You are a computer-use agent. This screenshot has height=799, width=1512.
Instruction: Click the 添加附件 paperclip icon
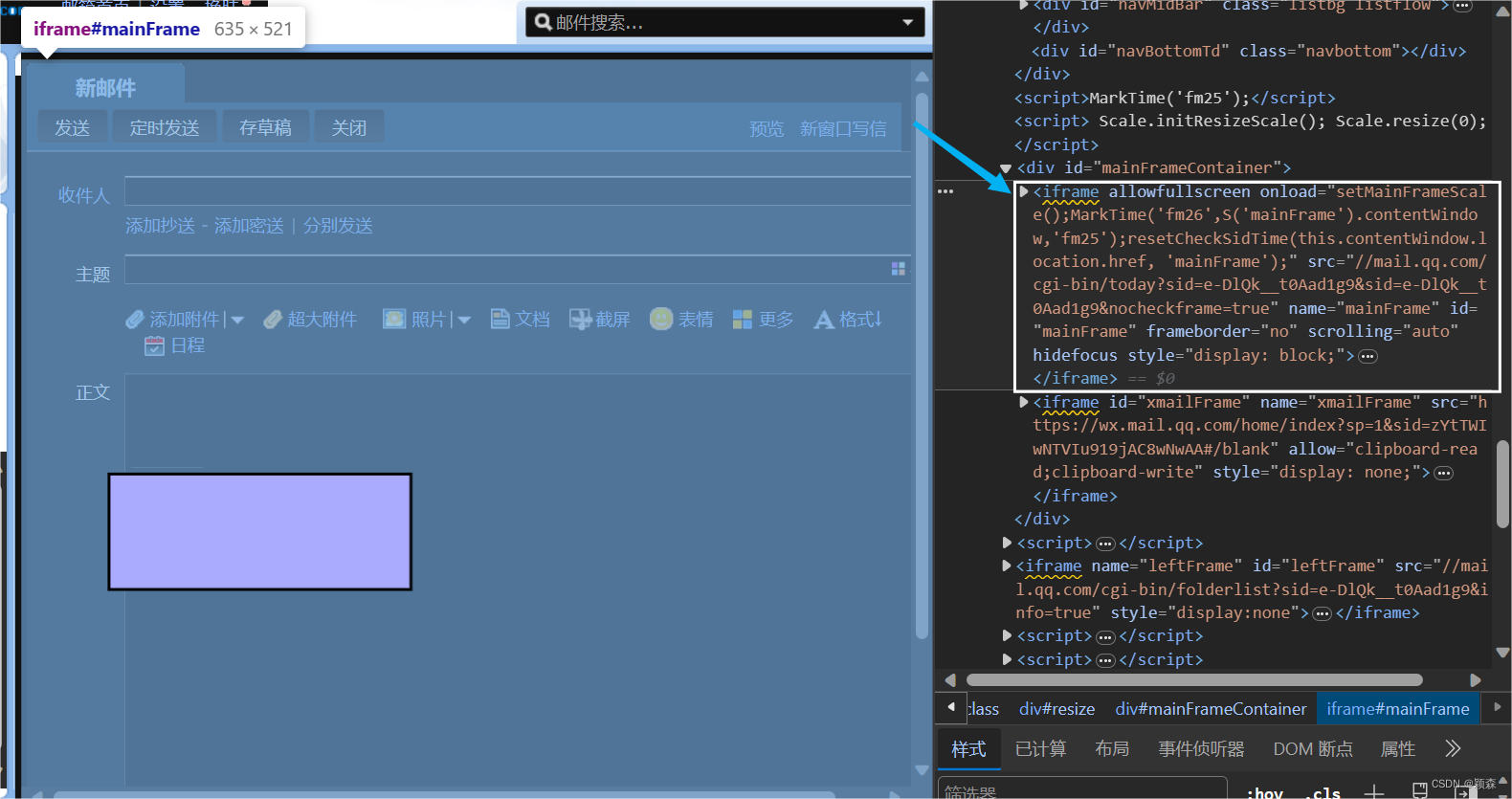pyautogui.click(x=135, y=320)
